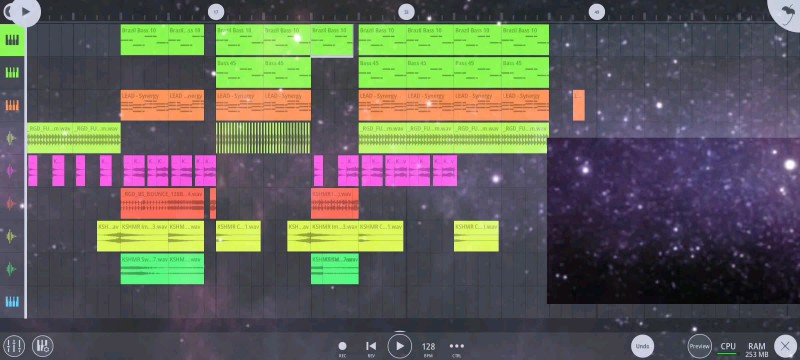Select the Brazil Bass track keyboard icon
800x360 pixels.
pos(12,40)
